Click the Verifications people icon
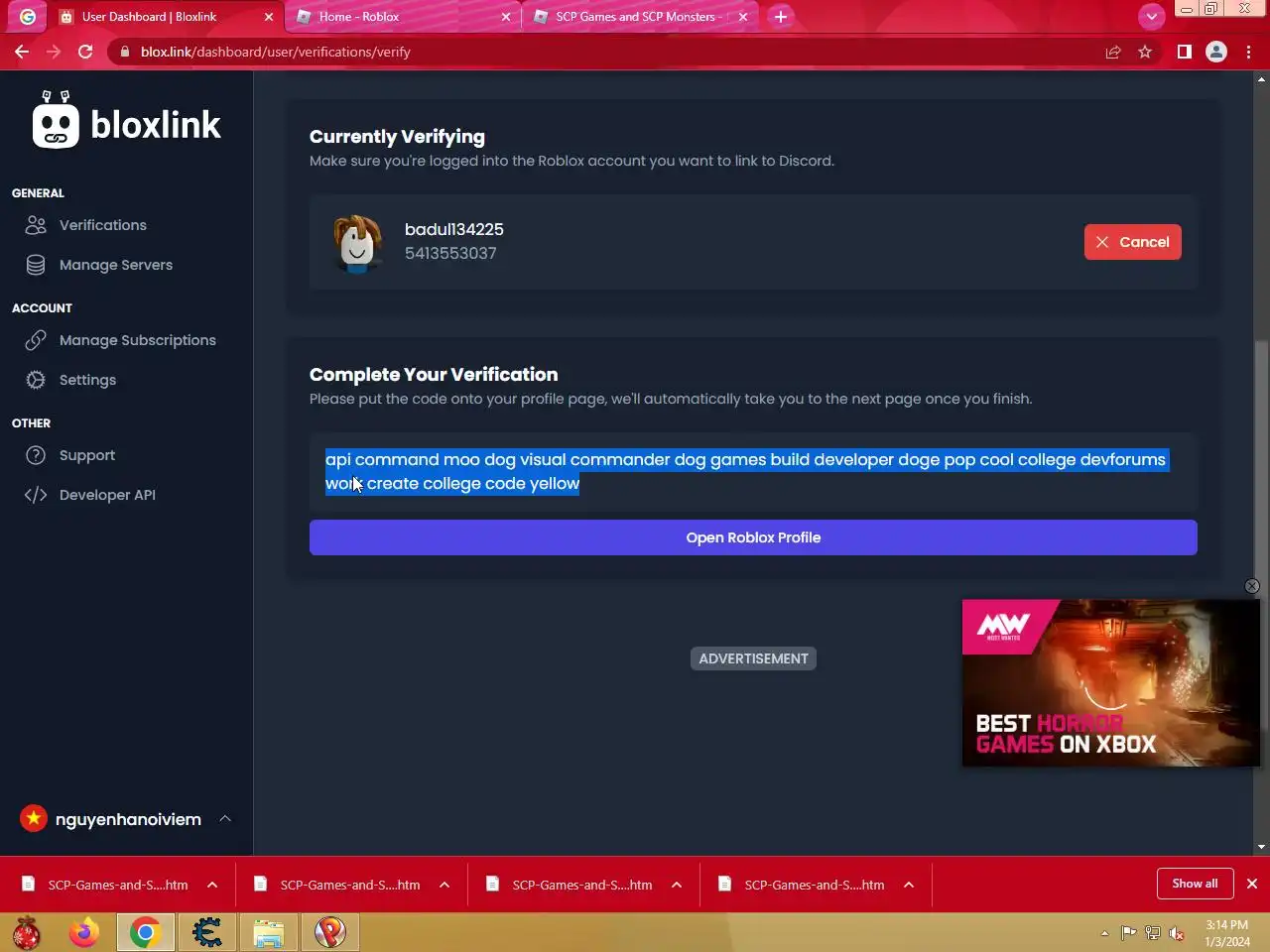This screenshot has height=952, width=1270. 36,225
